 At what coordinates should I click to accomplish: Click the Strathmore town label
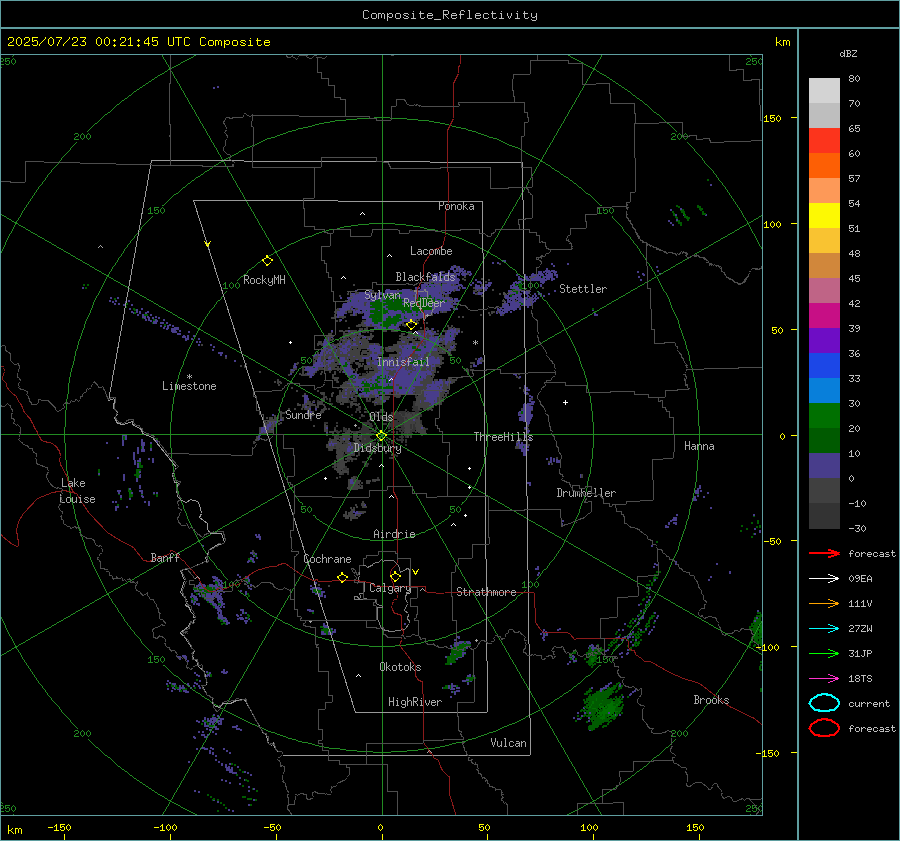pyautogui.click(x=486, y=592)
